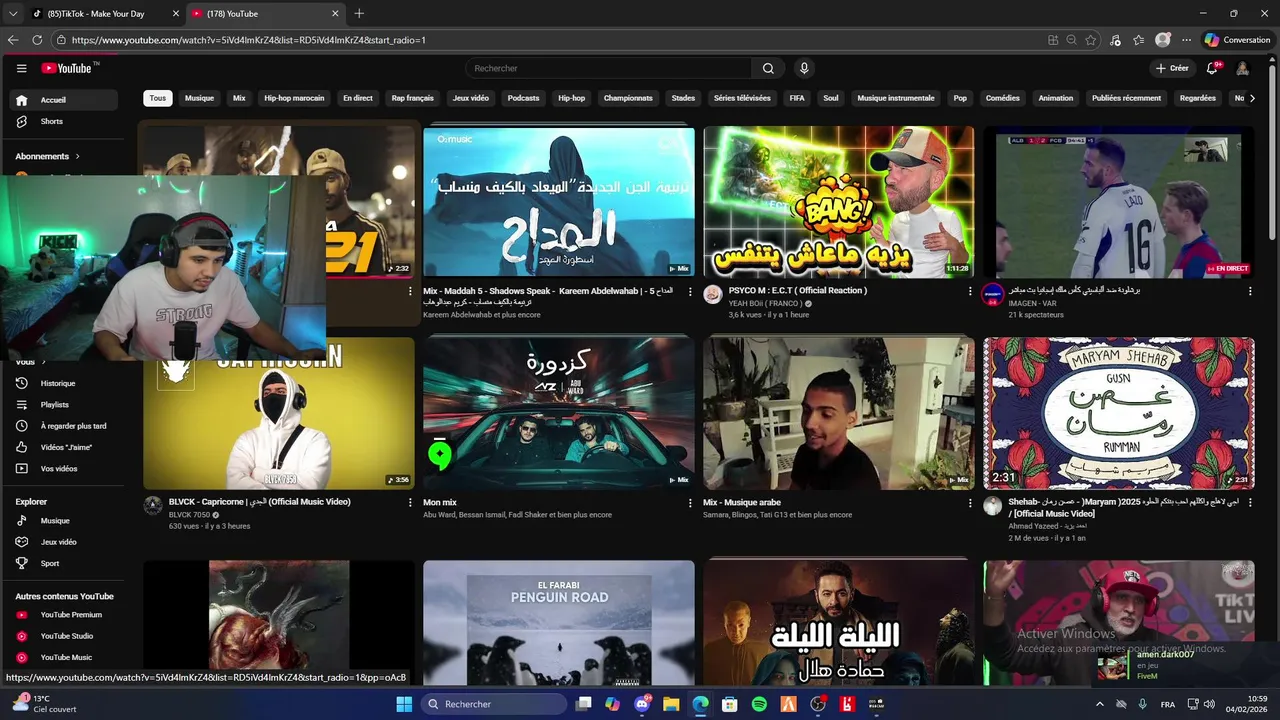Open Jeux vidéo under Explorer
This screenshot has height=720, width=1280.
click(64, 542)
